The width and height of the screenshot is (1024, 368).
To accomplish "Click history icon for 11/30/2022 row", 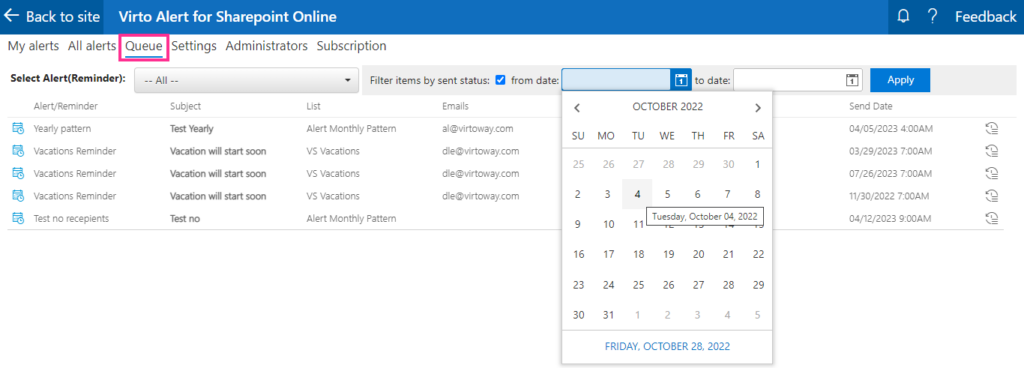I will (991, 196).
